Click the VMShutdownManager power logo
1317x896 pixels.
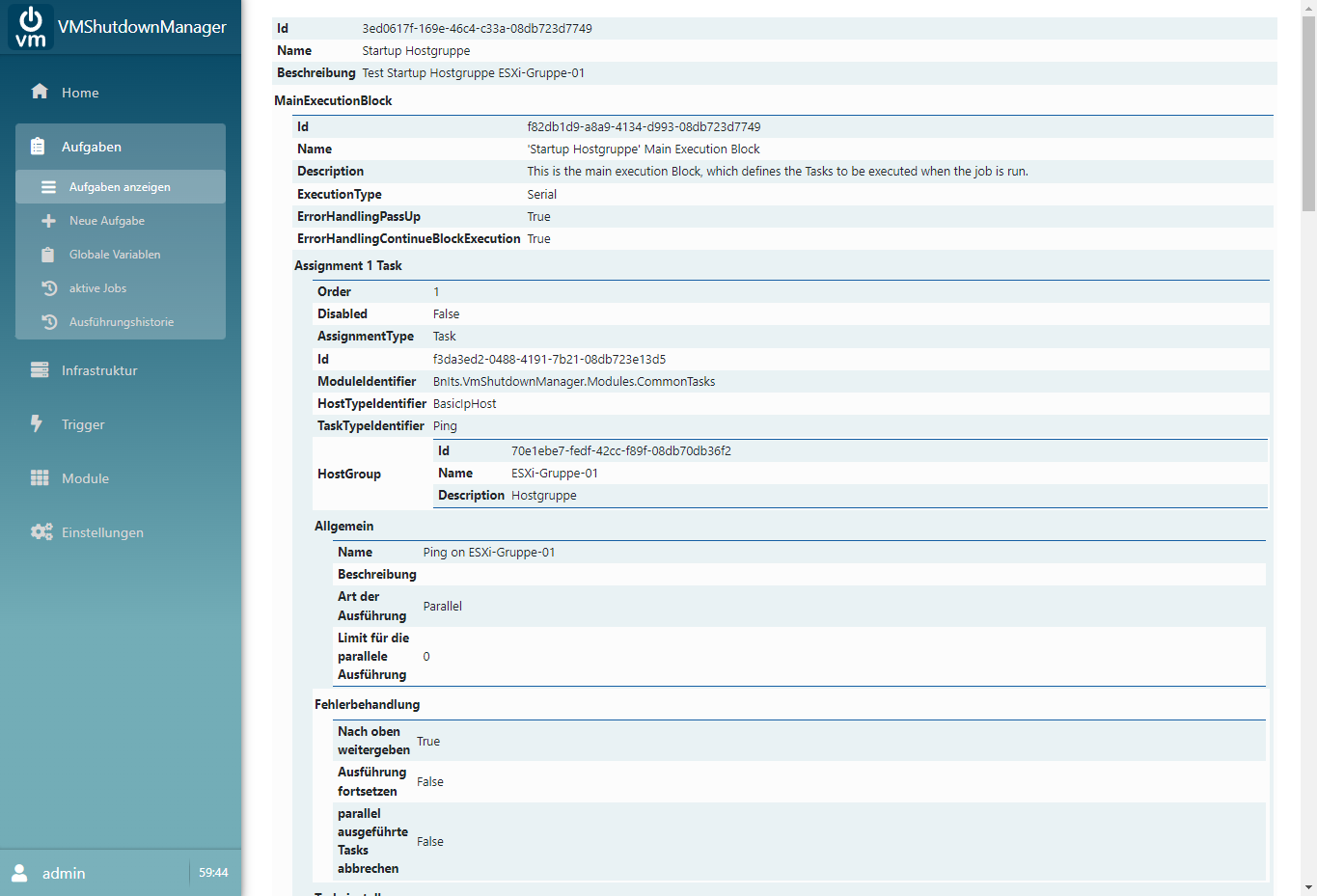(31, 27)
